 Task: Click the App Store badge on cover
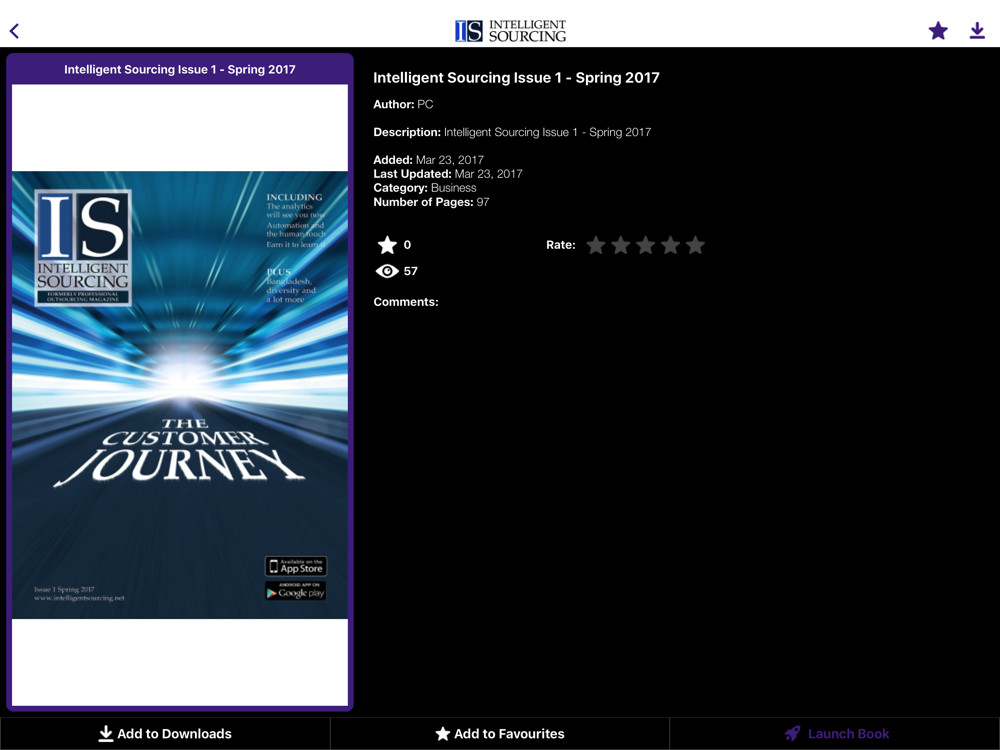pos(296,566)
